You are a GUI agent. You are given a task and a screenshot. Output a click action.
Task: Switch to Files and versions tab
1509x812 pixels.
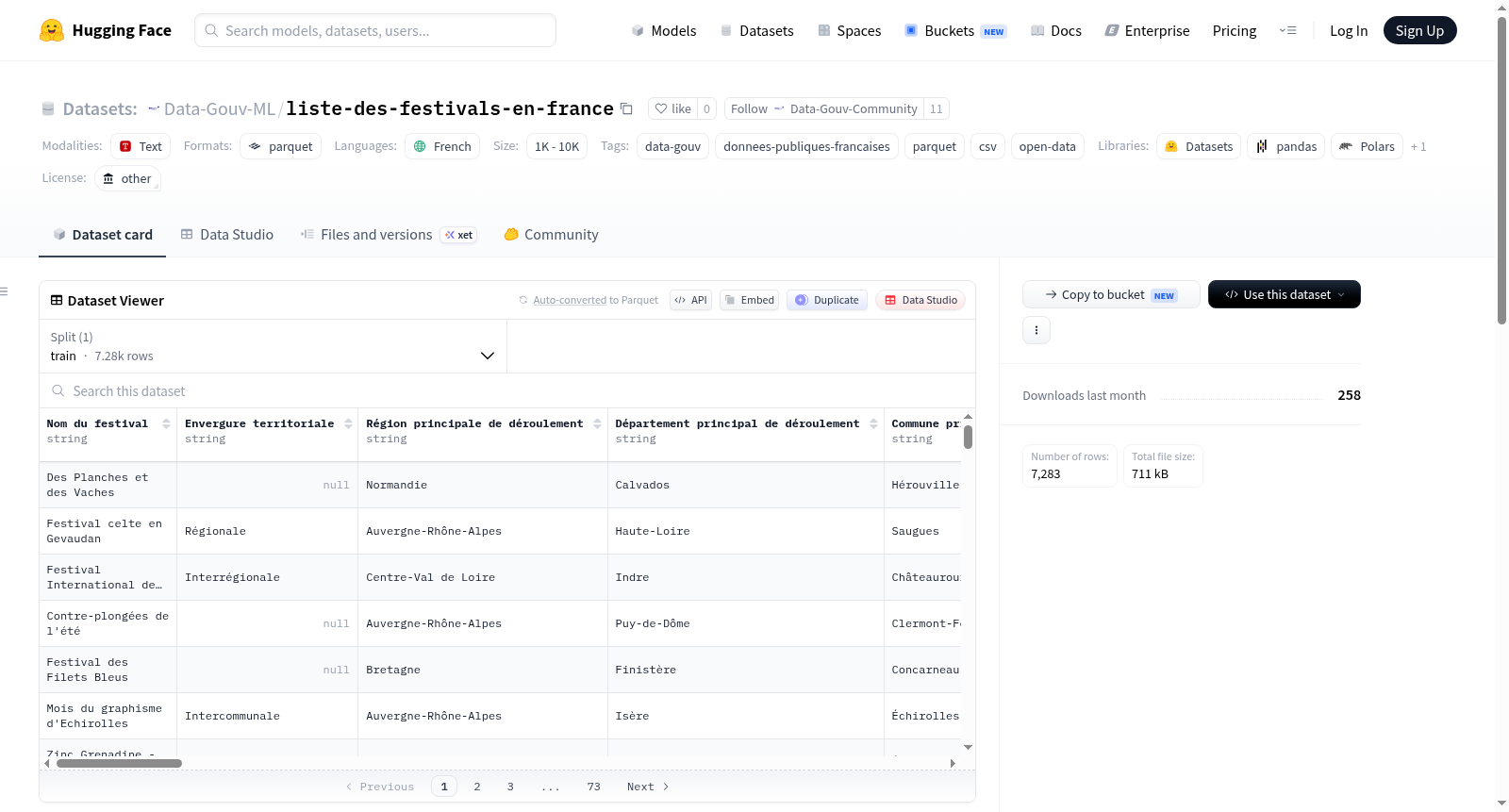point(389,234)
